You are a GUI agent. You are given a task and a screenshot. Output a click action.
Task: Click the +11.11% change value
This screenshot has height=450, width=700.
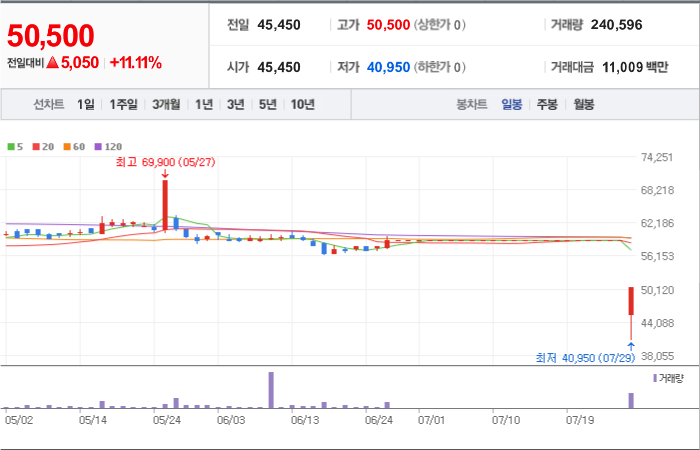136,63
